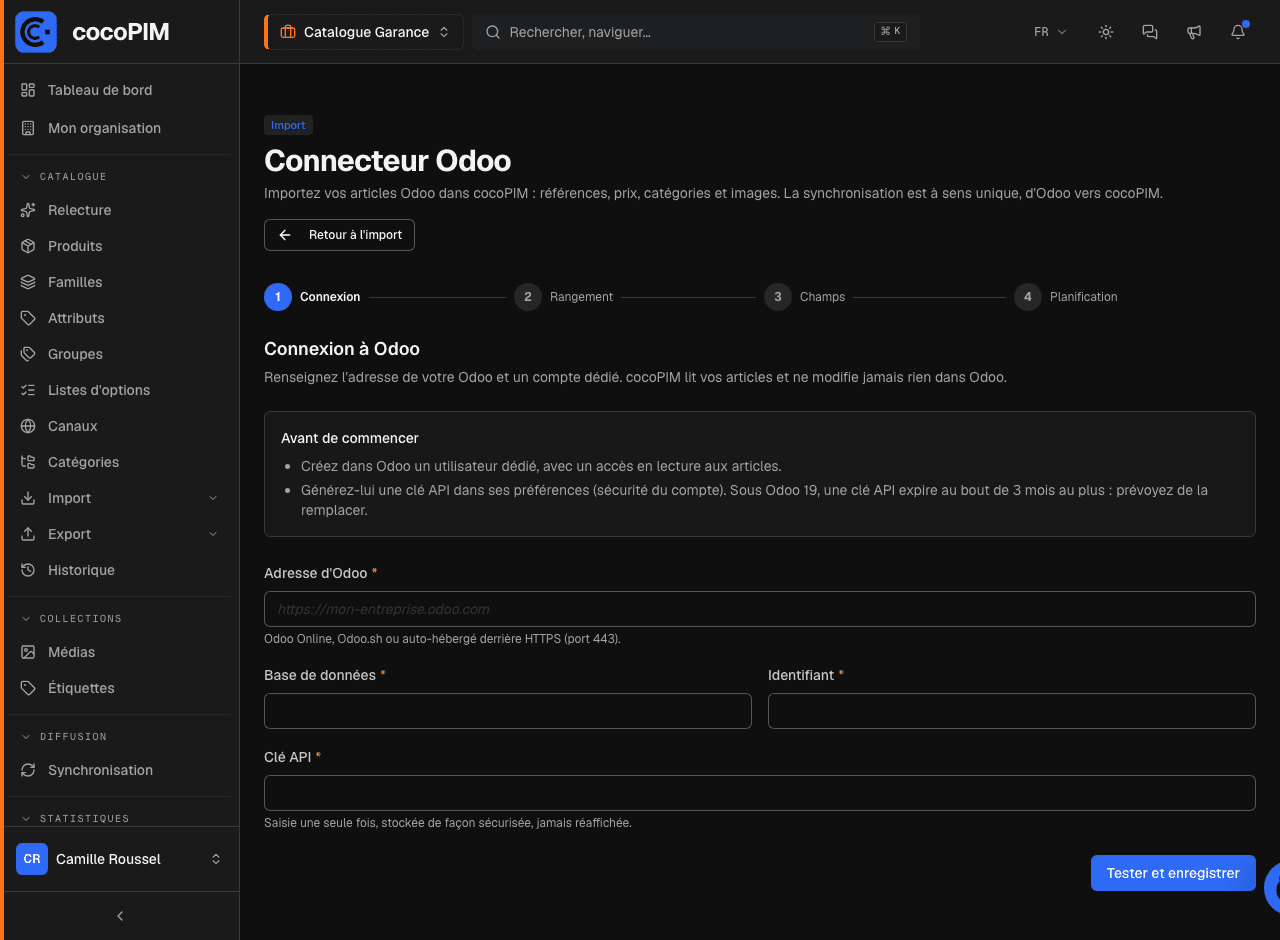Select step 2 Rangement
This screenshot has width=1280, height=940.
(563, 297)
